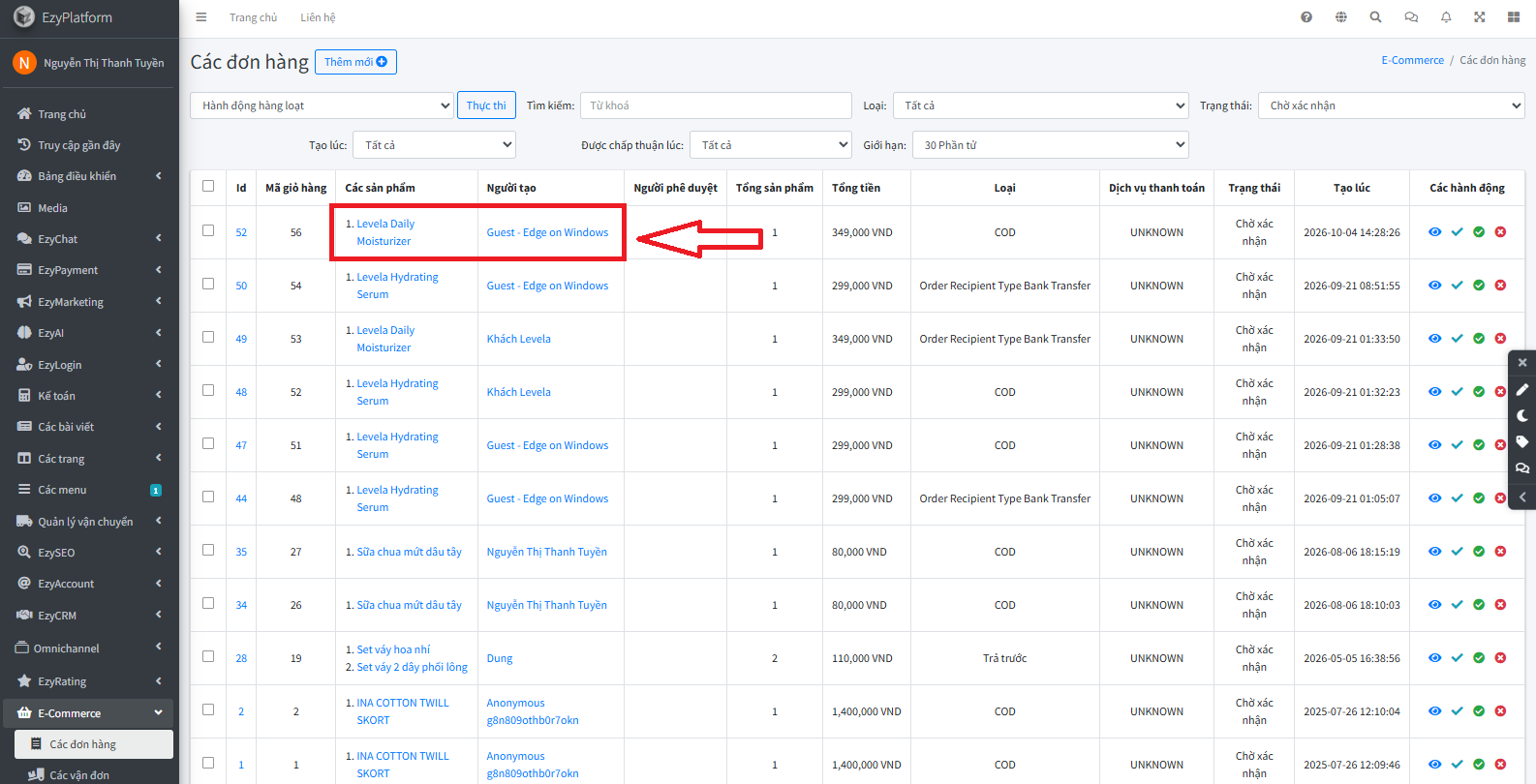
Task: Select the checkbox for order 50
Action: (208, 284)
